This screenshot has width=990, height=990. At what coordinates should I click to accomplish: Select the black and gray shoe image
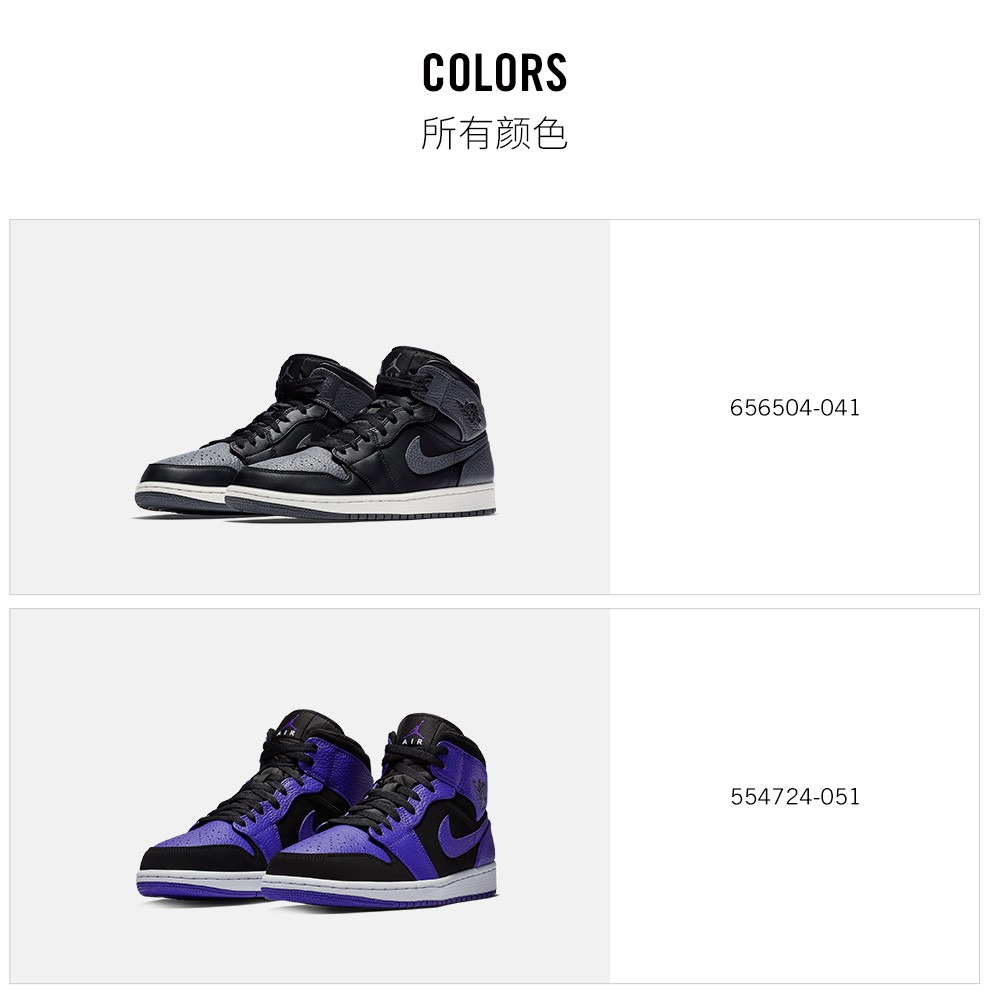tap(310, 407)
